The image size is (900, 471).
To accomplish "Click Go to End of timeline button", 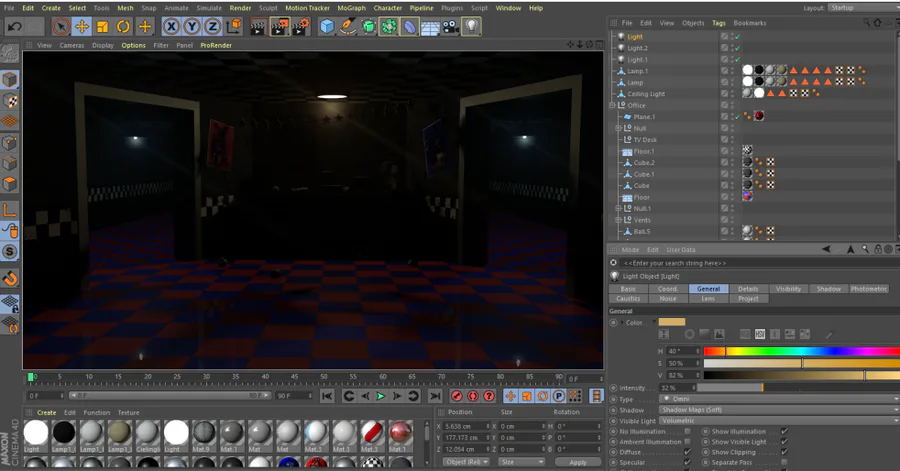I will [x=435, y=396].
